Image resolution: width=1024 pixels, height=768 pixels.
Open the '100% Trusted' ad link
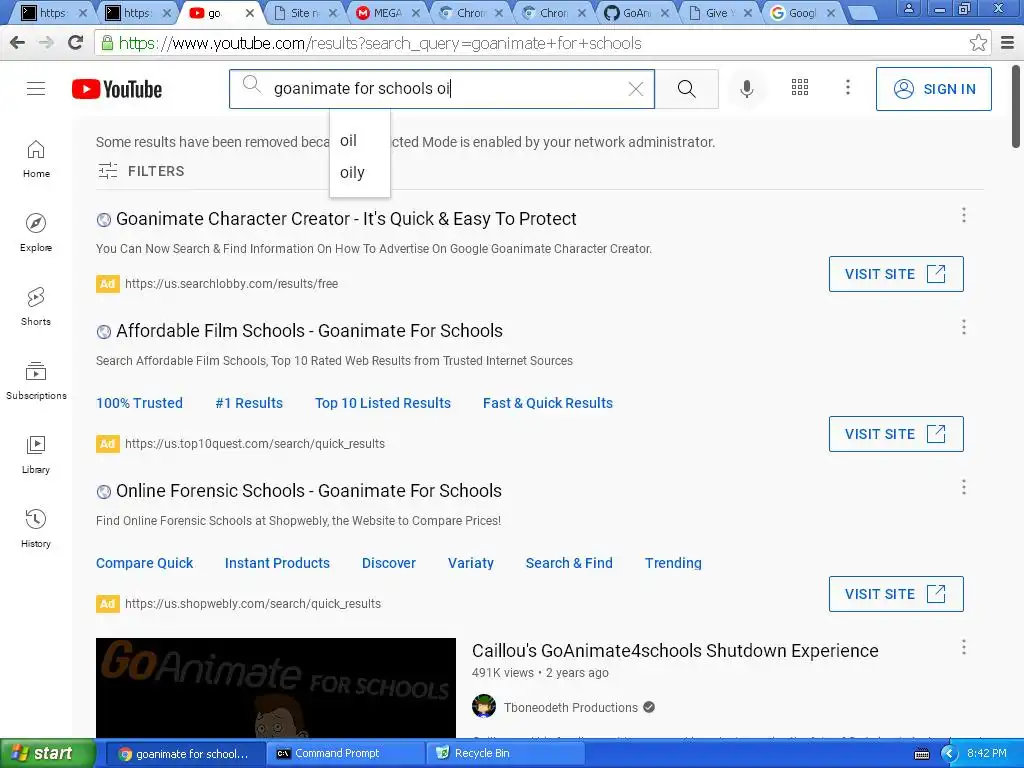click(x=139, y=403)
